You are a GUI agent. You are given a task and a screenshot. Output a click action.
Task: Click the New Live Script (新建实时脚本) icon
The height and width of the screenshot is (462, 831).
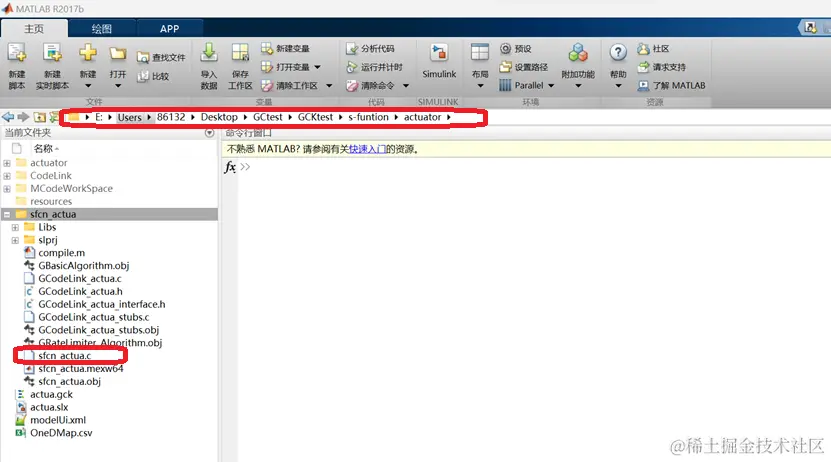[52, 54]
